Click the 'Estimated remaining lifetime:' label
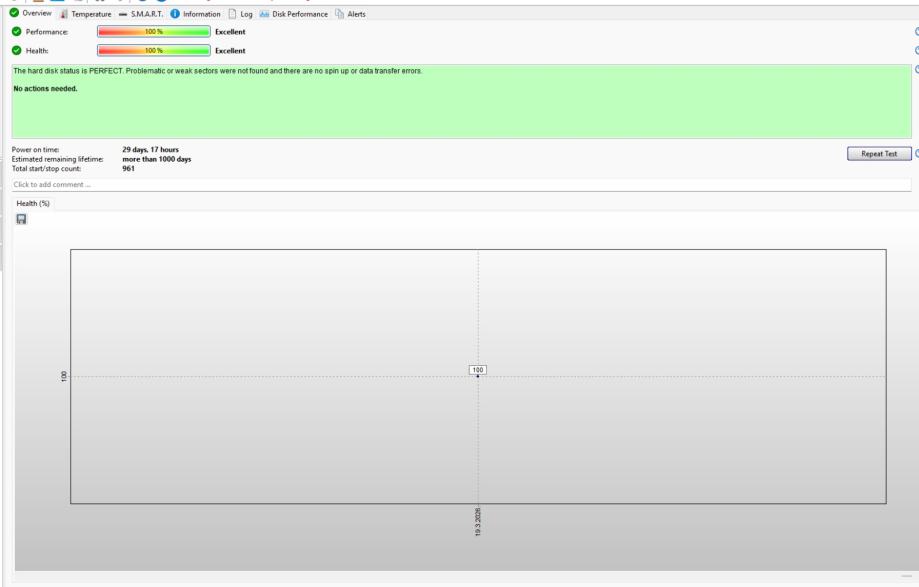Screen dimensions: 919x587 click(57, 159)
